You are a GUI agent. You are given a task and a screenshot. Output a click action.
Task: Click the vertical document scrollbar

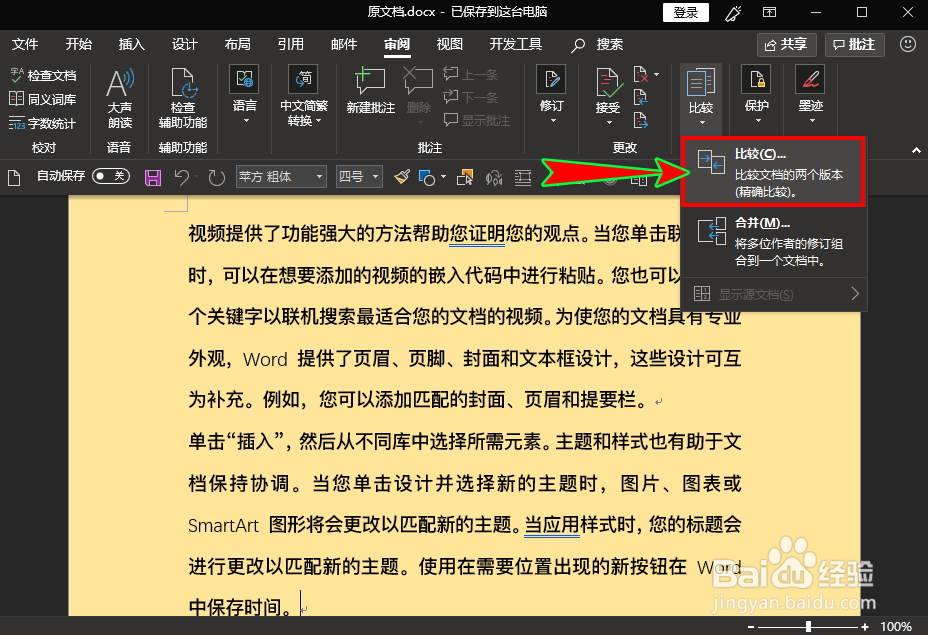pos(917,400)
